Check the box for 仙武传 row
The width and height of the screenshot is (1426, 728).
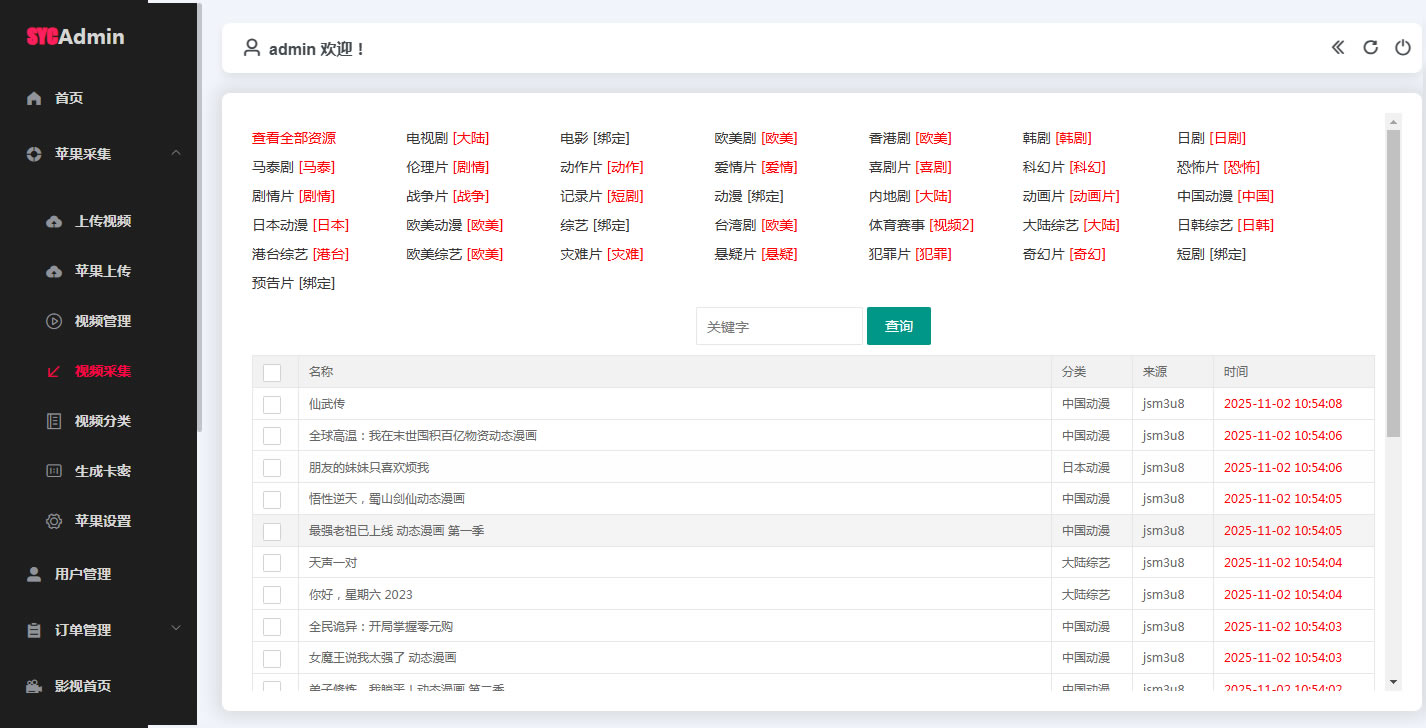click(272, 404)
